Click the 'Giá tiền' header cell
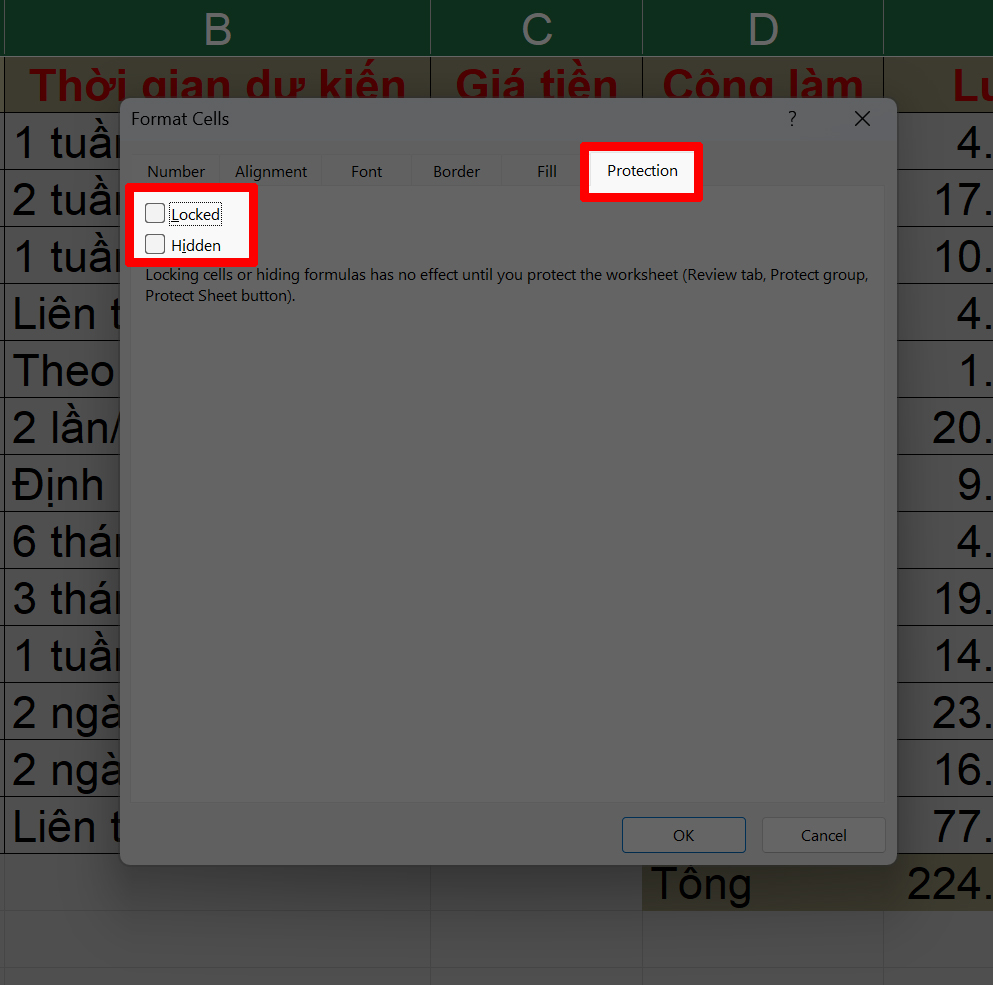Image resolution: width=993 pixels, height=985 pixels. pyautogui.click(x=536, y=78)
